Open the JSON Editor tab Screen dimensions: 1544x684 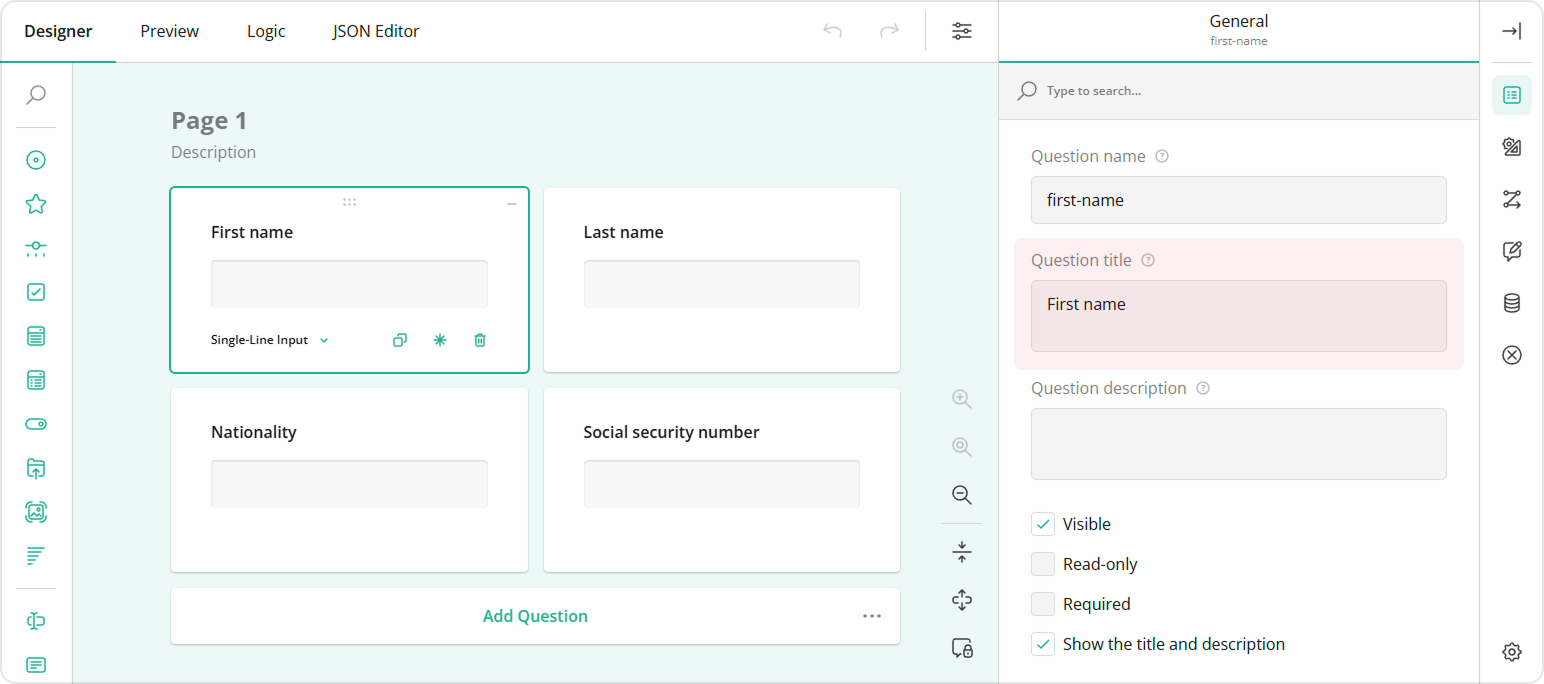[375, 31]
